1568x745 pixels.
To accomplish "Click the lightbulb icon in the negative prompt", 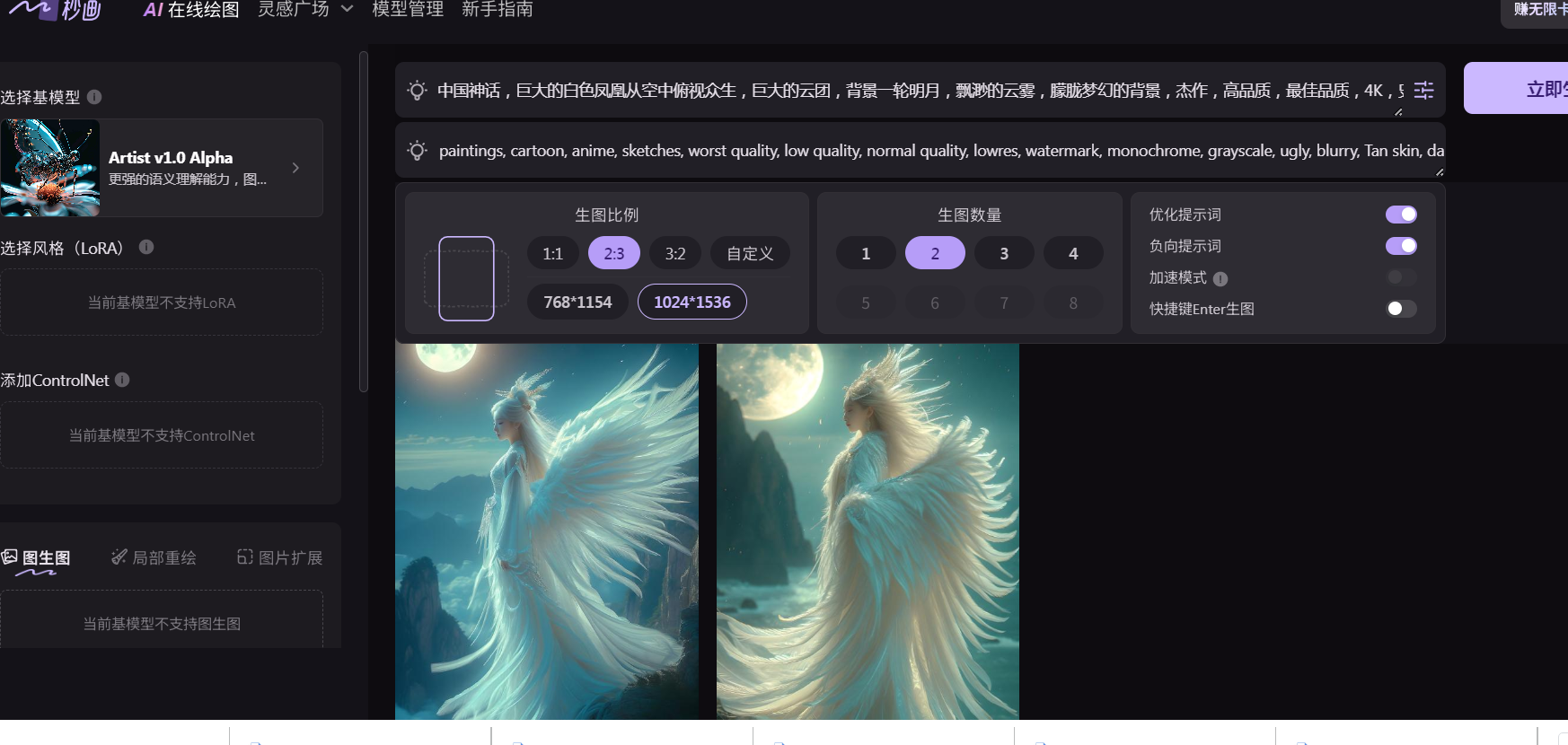I will click(x=417, y=151).
